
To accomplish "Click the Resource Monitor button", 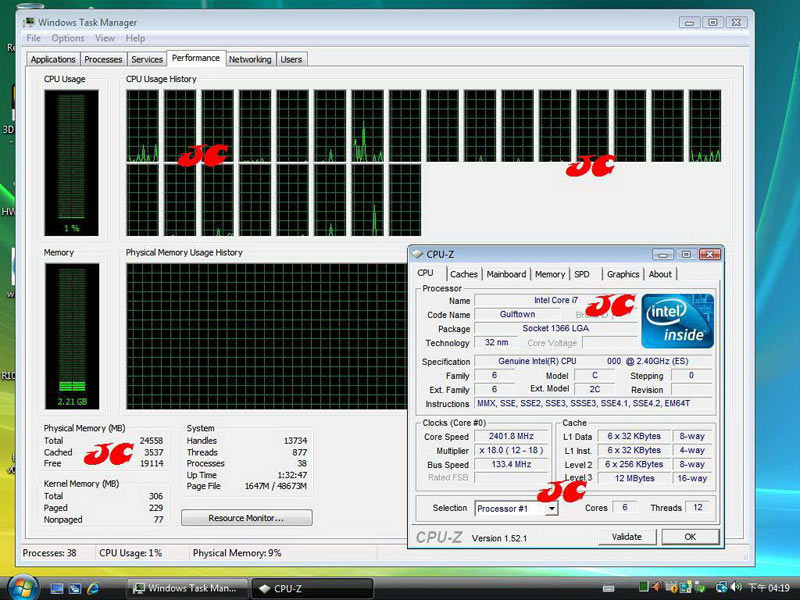I will (246, 518).
